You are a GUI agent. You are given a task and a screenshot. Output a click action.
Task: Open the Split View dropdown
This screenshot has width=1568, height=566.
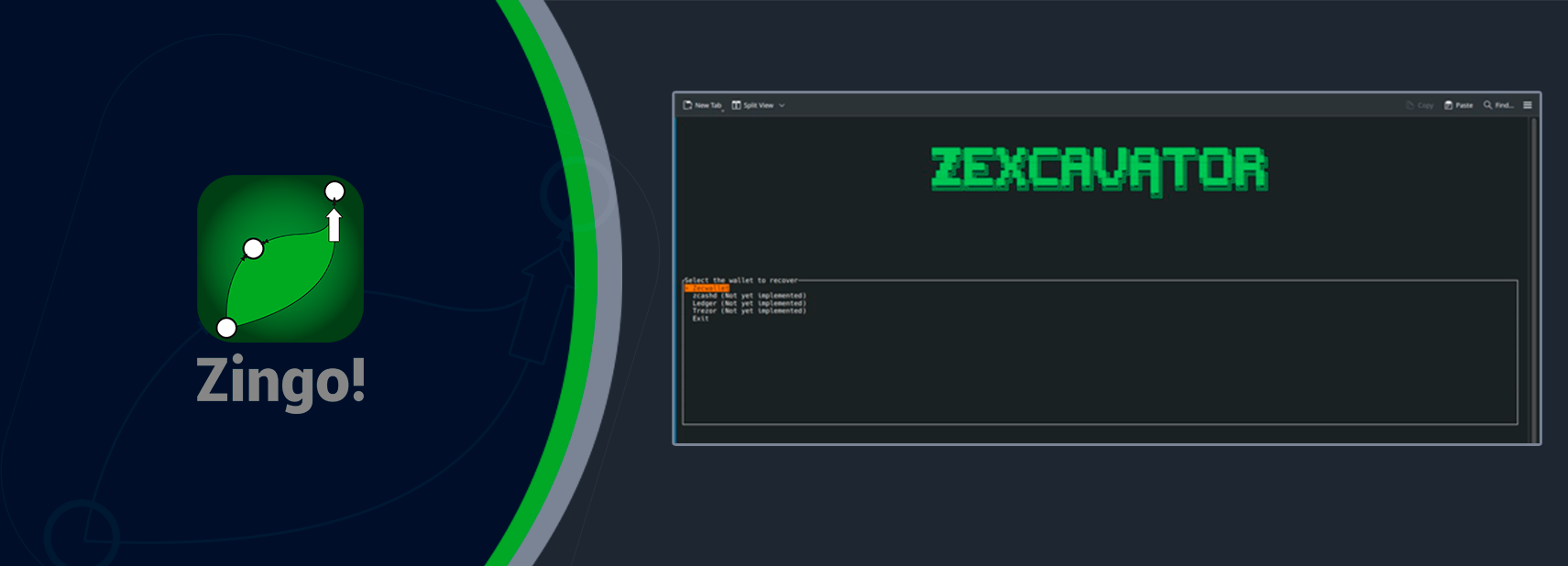pos(758,105)
